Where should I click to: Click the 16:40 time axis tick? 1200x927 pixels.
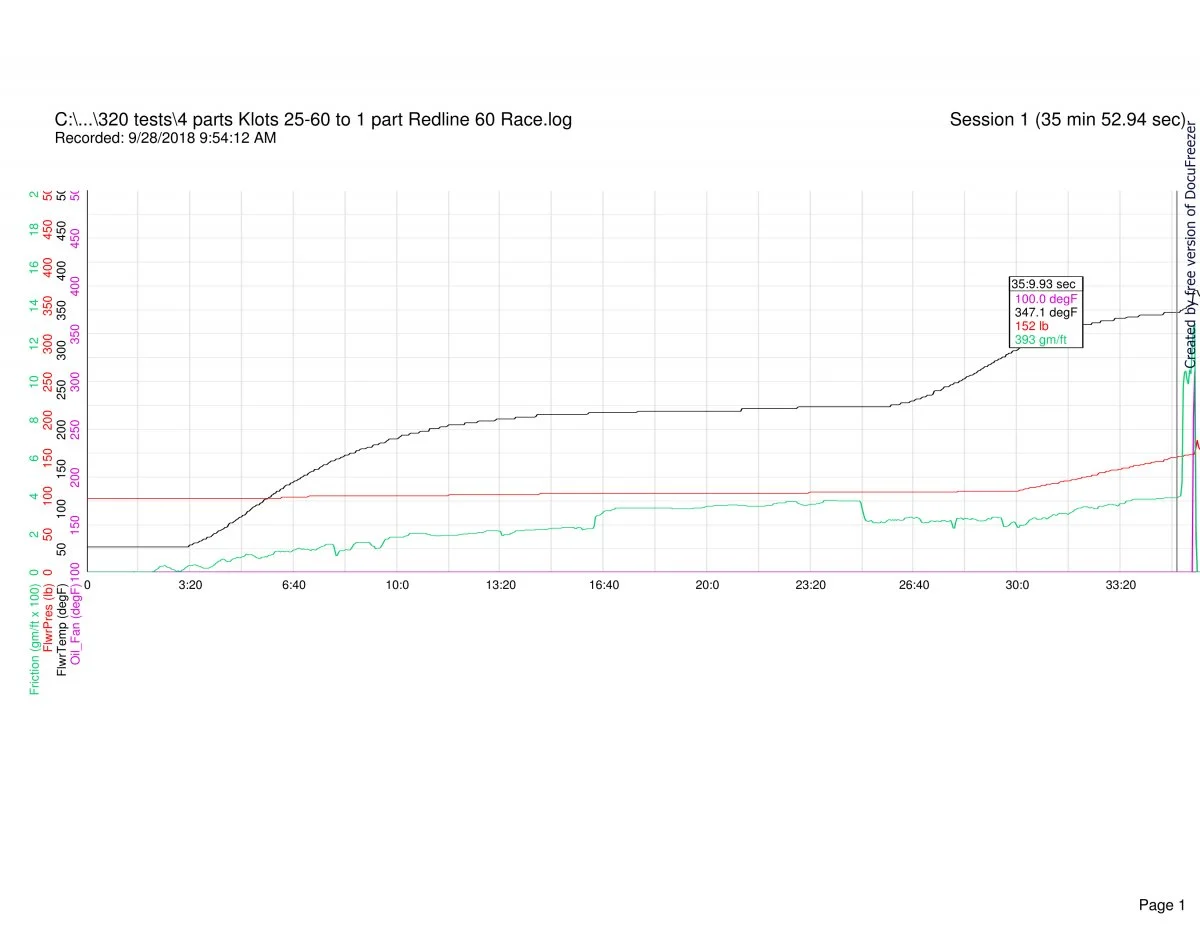tap(604, 584)
